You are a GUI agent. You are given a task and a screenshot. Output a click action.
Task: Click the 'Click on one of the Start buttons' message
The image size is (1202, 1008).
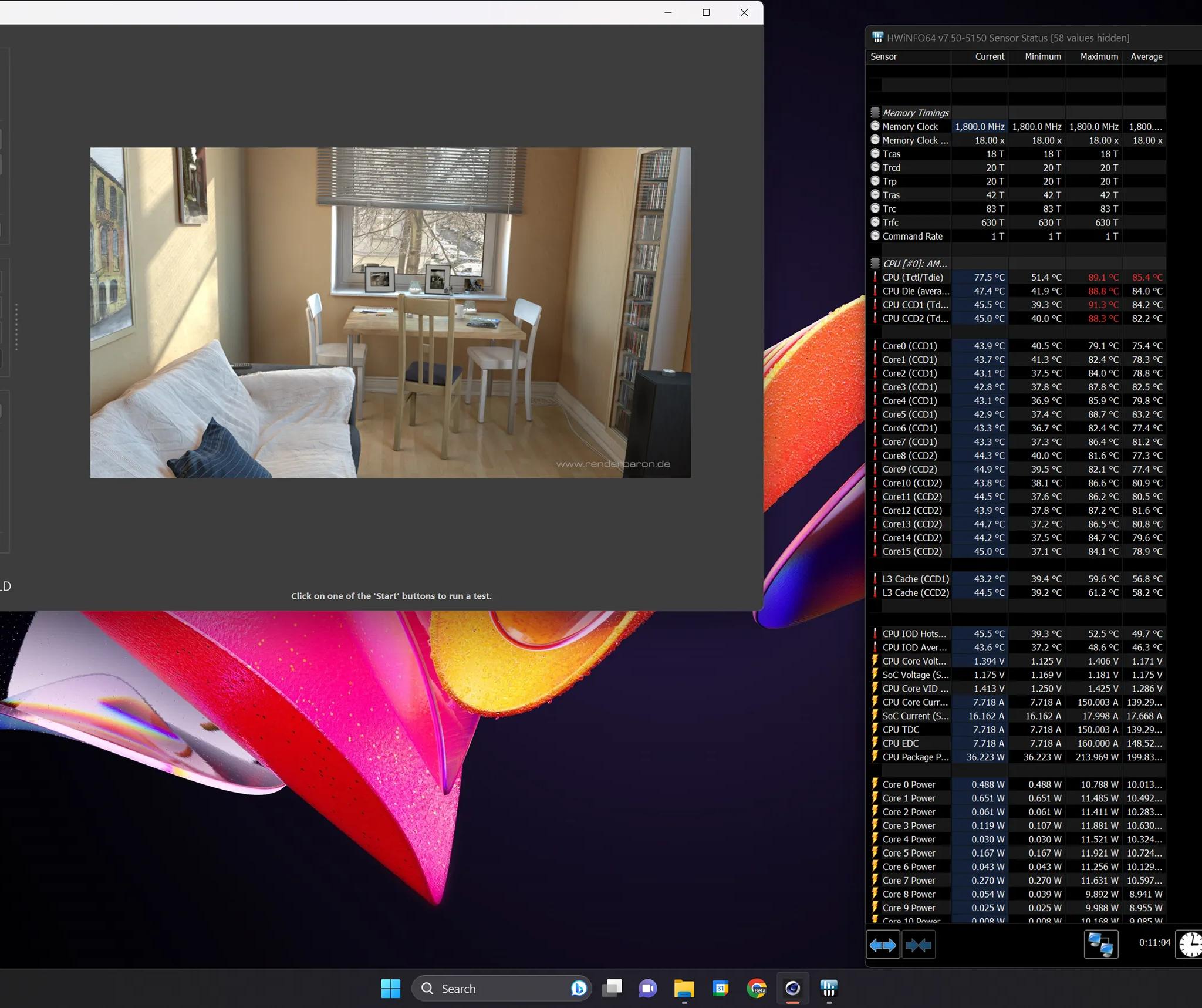[x=391, y=596]
